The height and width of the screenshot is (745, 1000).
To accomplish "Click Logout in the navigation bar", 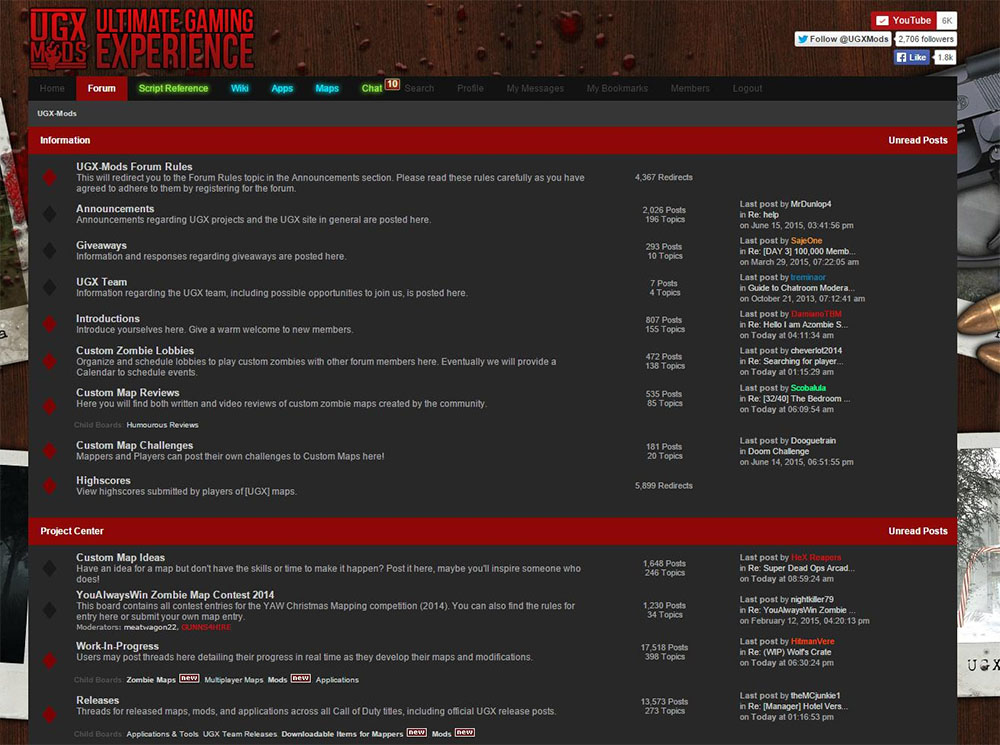I will pos(747,89).
